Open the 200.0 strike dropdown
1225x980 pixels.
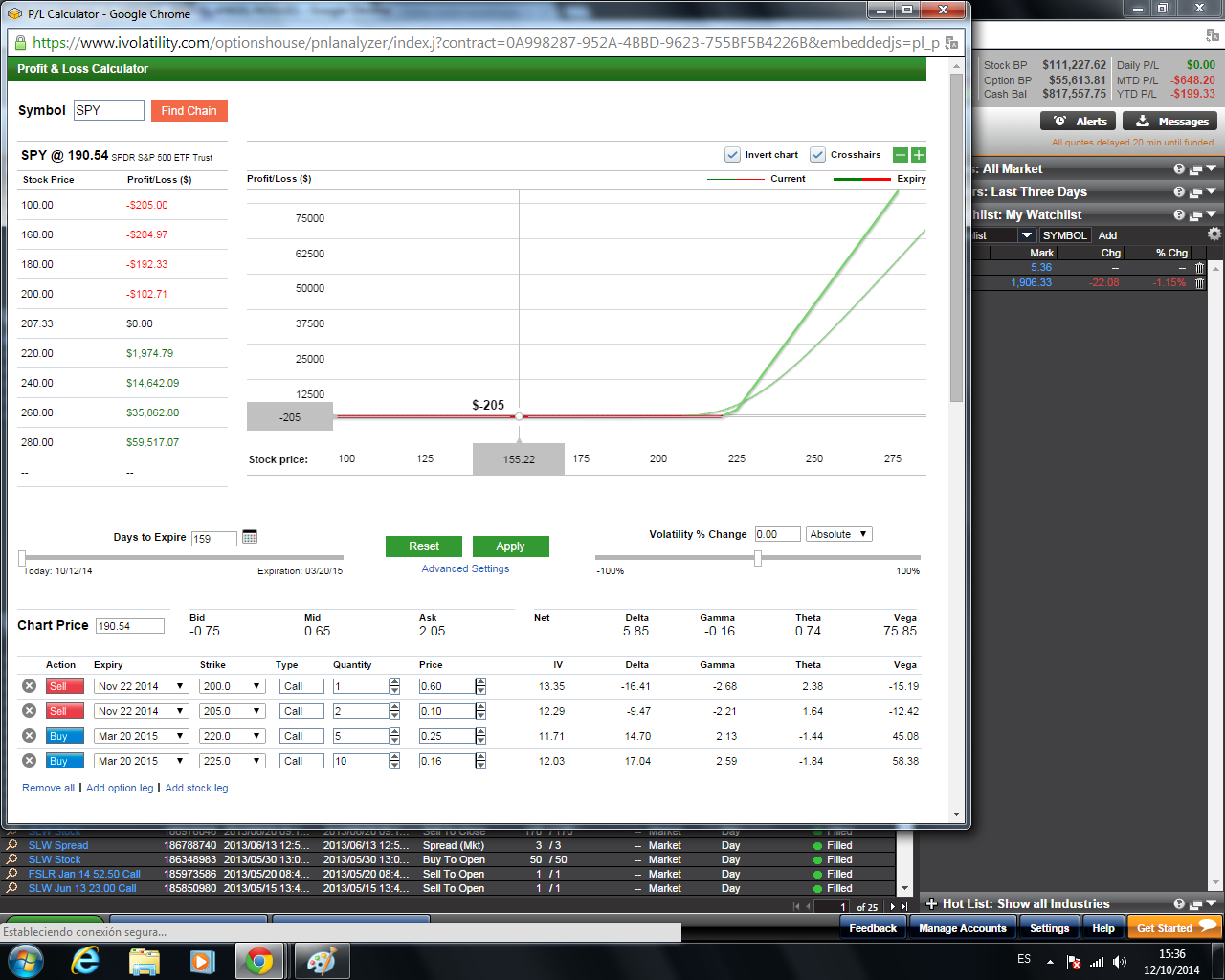click(232, 686)
